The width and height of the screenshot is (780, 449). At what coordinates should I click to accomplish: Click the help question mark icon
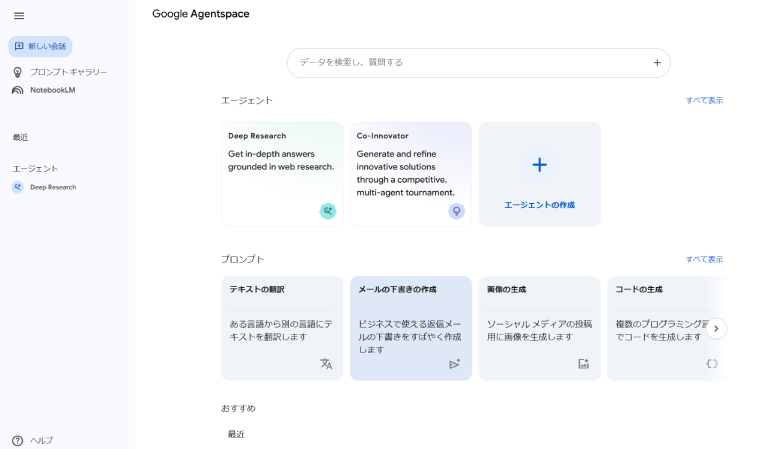pos(17,440)
